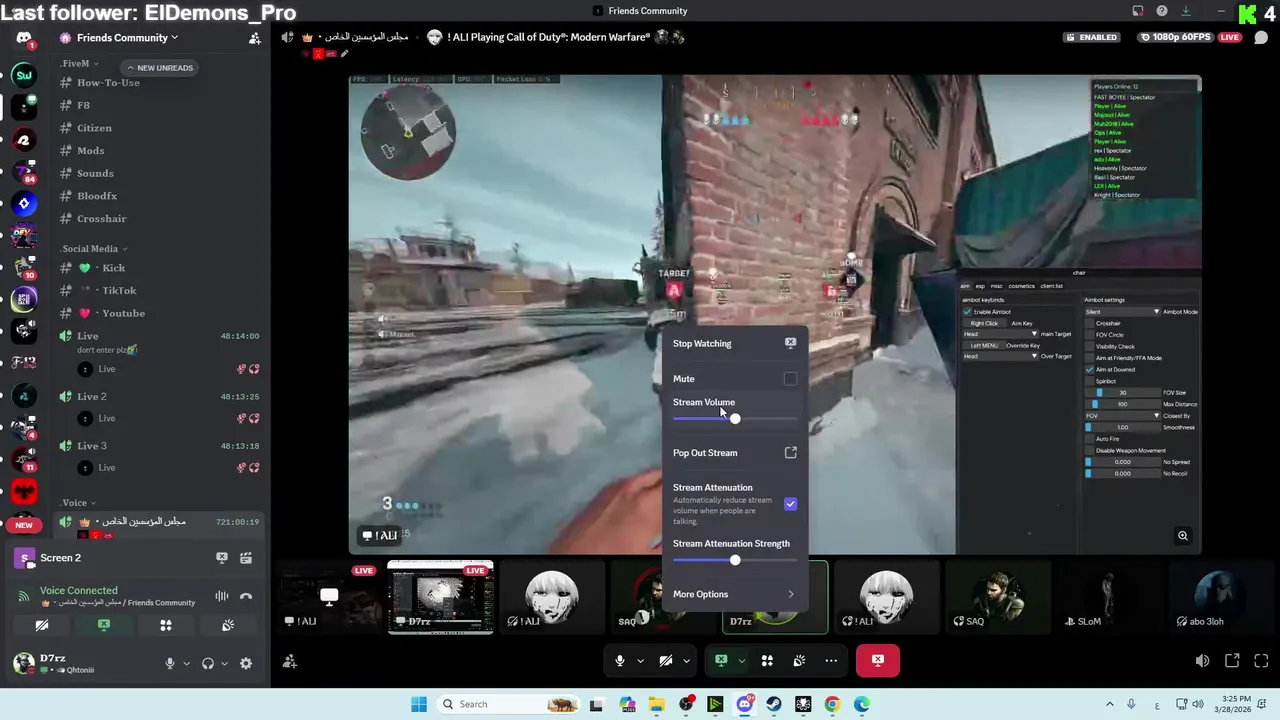Open noise suppression icon next to Voice Connected
The height and width of the screenshot is (720, 1280).
point(222,596)
